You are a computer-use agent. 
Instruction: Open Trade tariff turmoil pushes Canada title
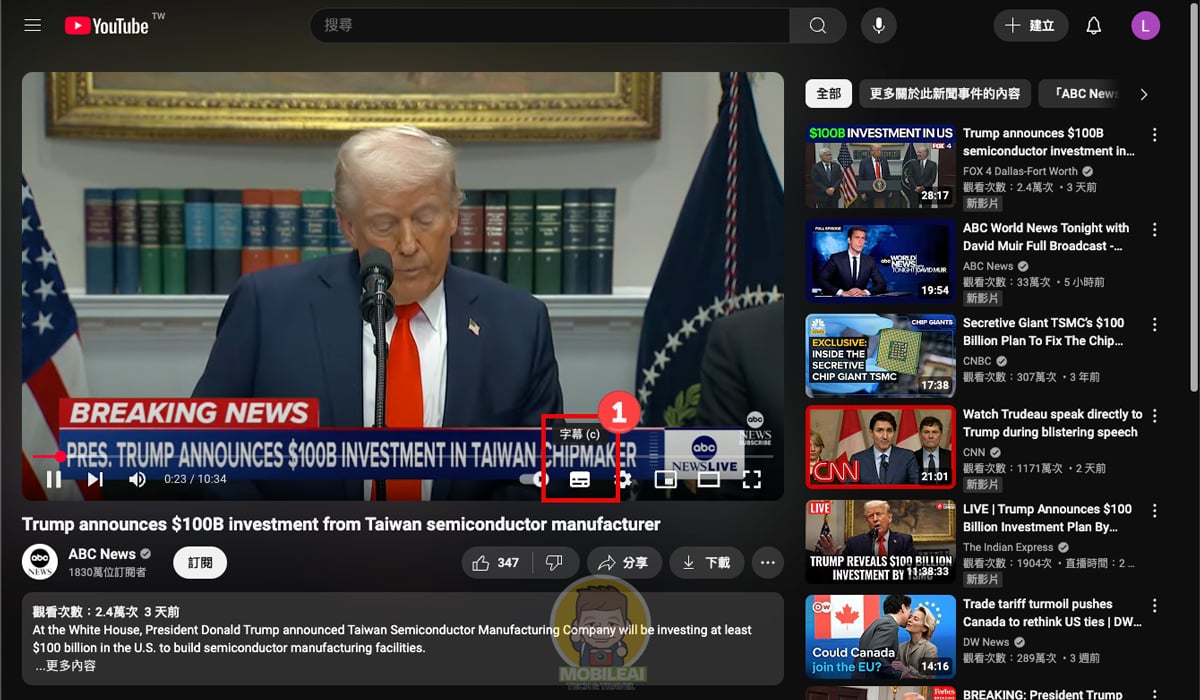click(x=1053, y=613)
